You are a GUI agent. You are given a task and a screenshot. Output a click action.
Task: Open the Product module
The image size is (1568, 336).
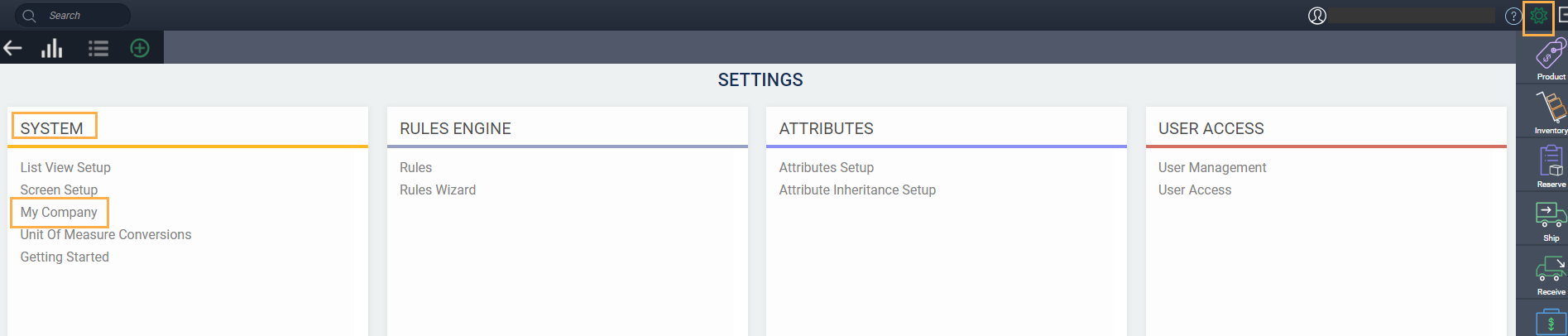point(1550,60)
